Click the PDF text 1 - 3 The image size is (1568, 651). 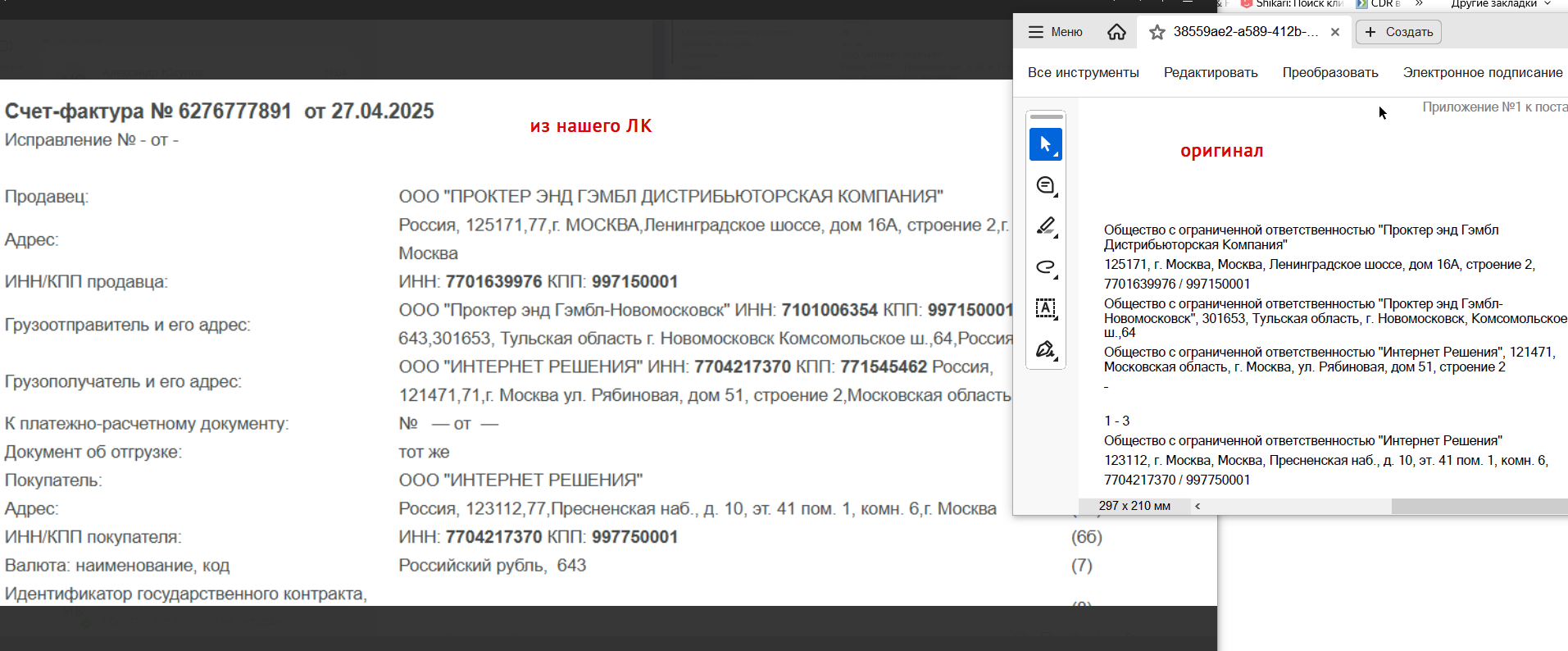1116,421
